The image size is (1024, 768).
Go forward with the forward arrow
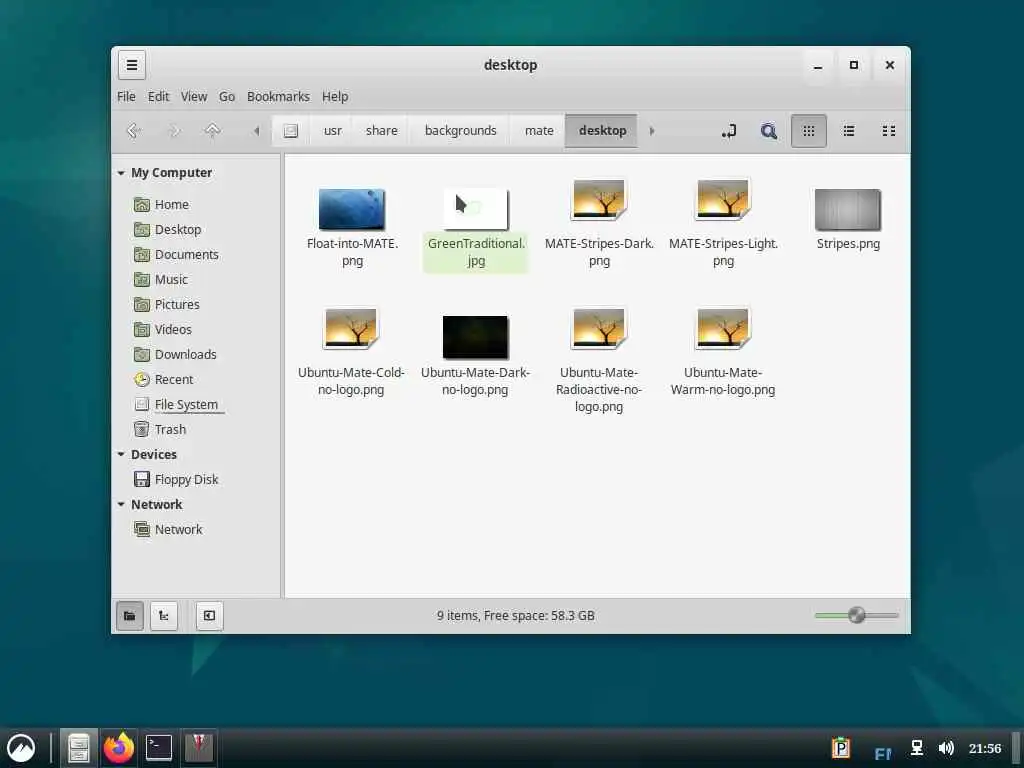[x=174, y=131]
